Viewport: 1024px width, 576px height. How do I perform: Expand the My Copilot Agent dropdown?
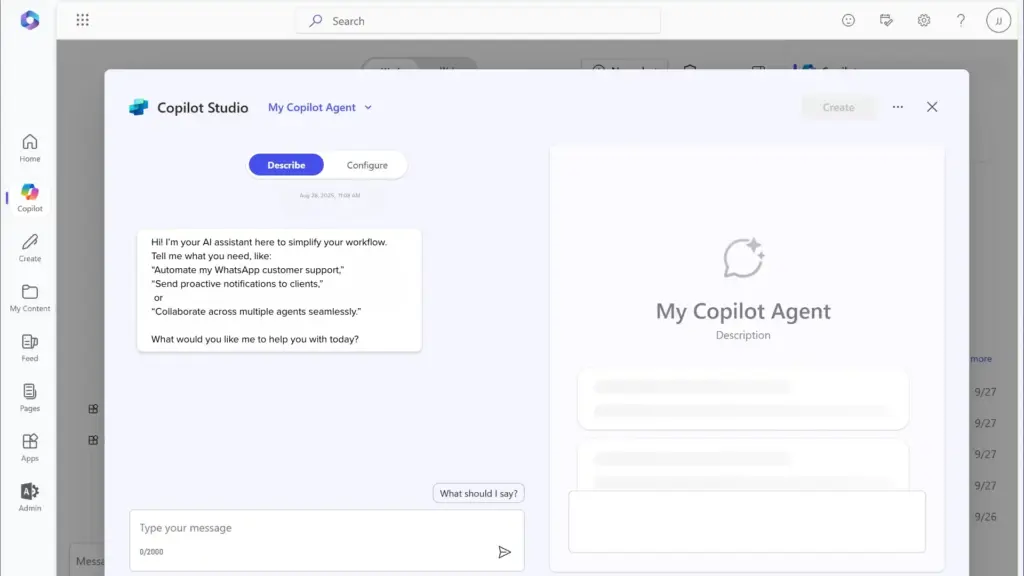tap(320, 107)
